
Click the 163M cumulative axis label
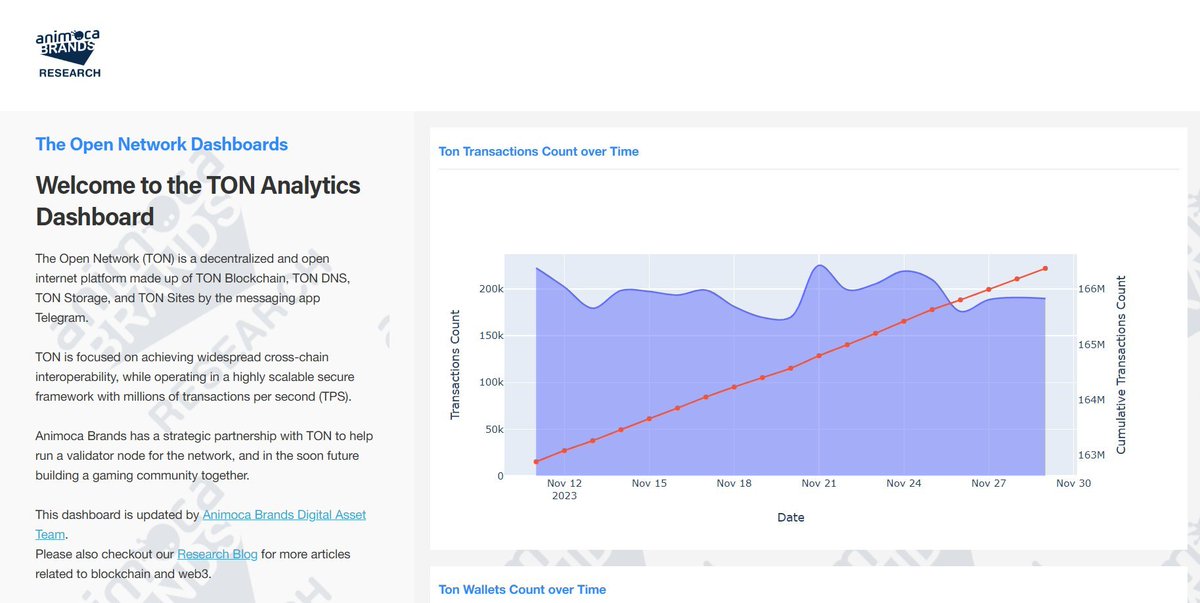[x=1090, y=455]
